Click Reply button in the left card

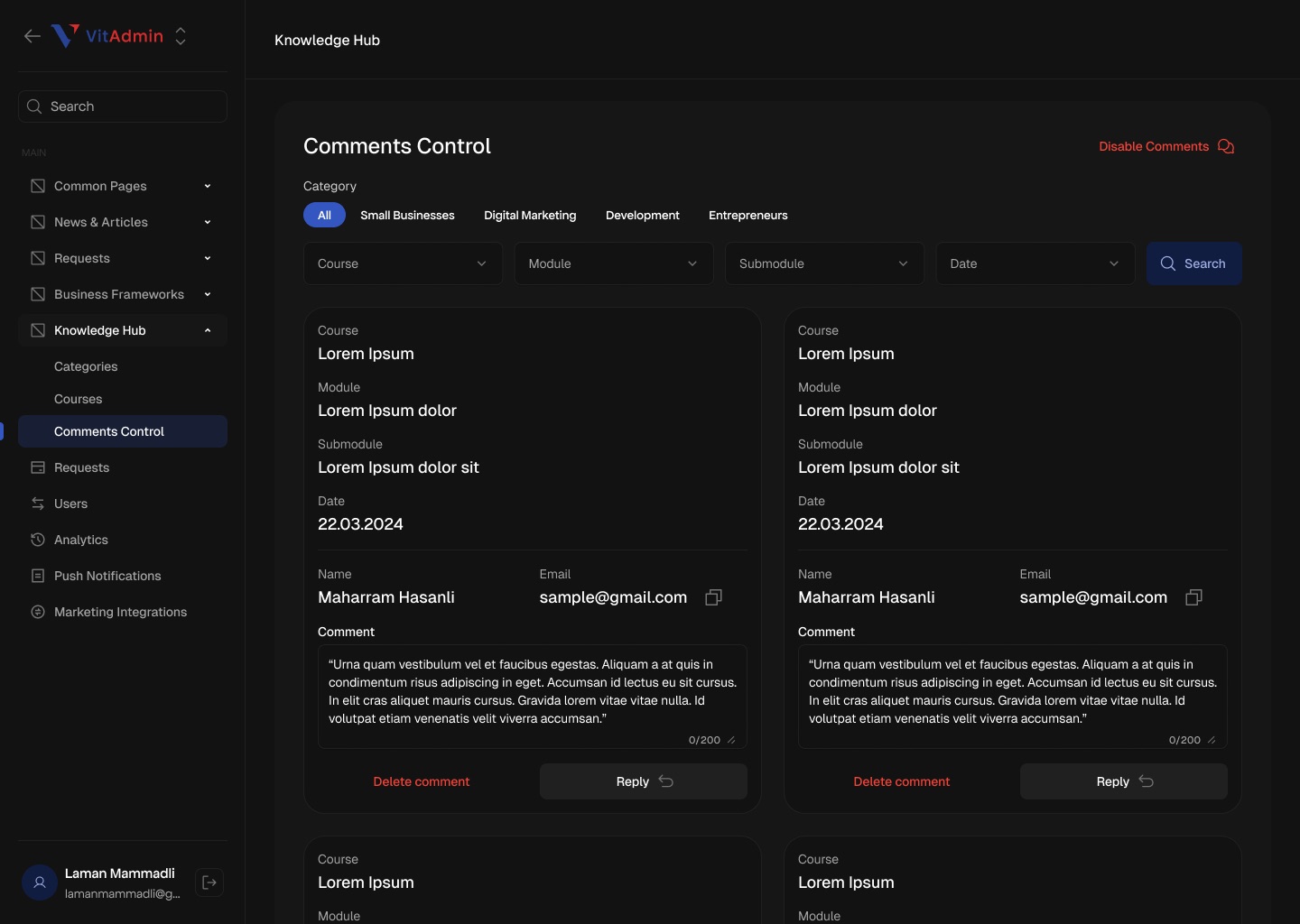[644, 781]
